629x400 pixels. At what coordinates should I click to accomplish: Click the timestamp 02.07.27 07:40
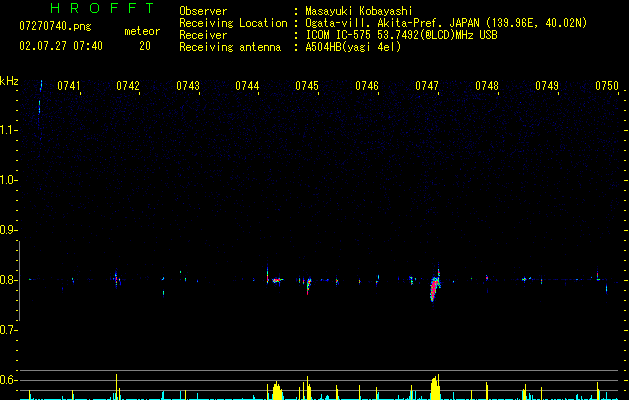[61, 46]
